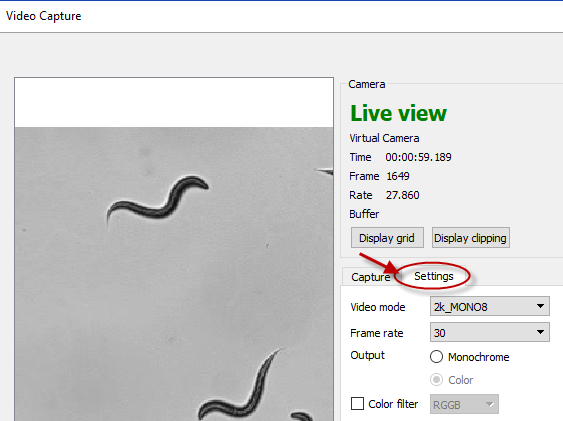This screenshot has width=563, height=421.
Task: Click the Virtual Camera label
Action: [x=384, y=138]
